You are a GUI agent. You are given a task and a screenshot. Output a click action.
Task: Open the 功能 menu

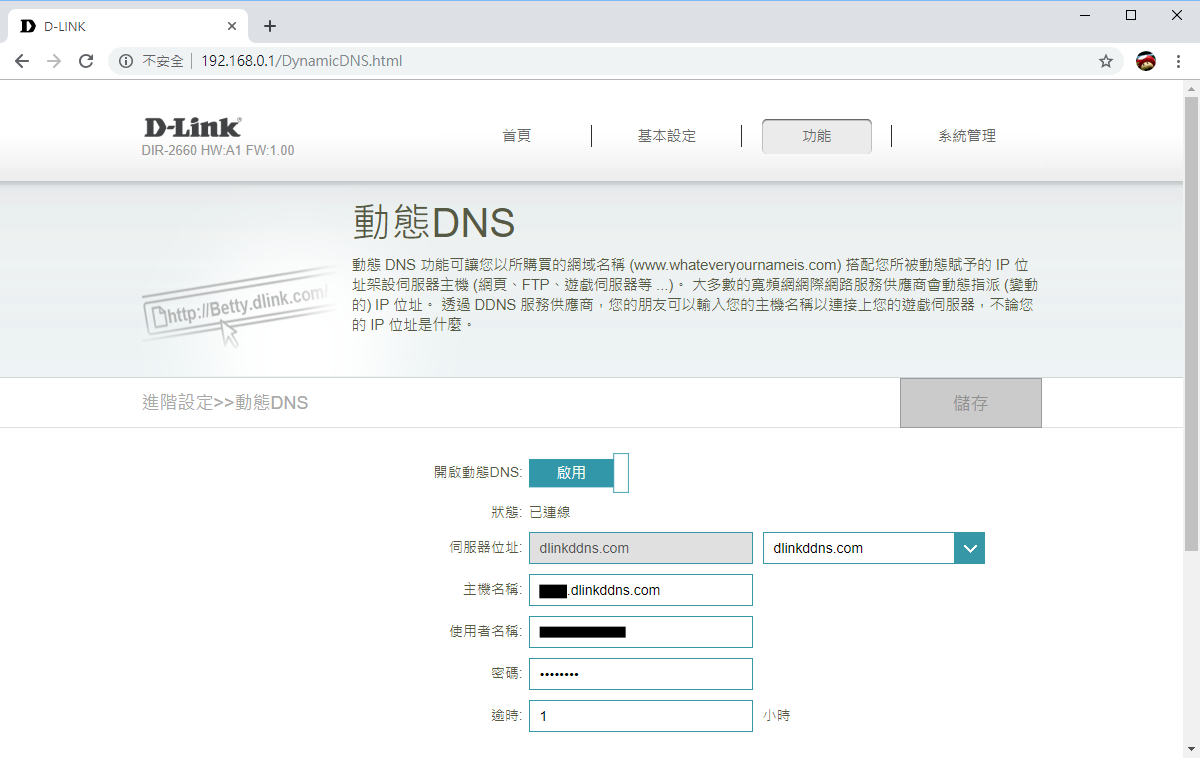[x=817, y=136]
